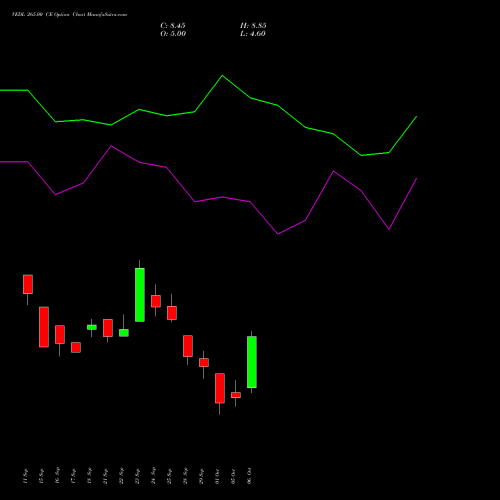Select the '29 Sep' date axis label

[x=201, y=476]
